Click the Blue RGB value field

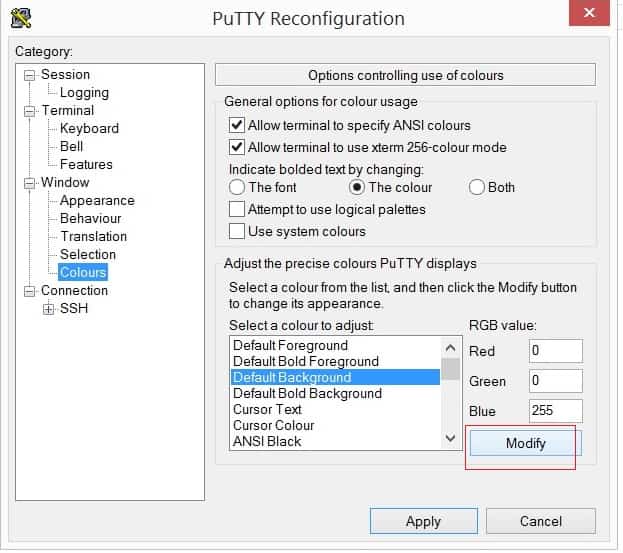click(x=556, y=411)
